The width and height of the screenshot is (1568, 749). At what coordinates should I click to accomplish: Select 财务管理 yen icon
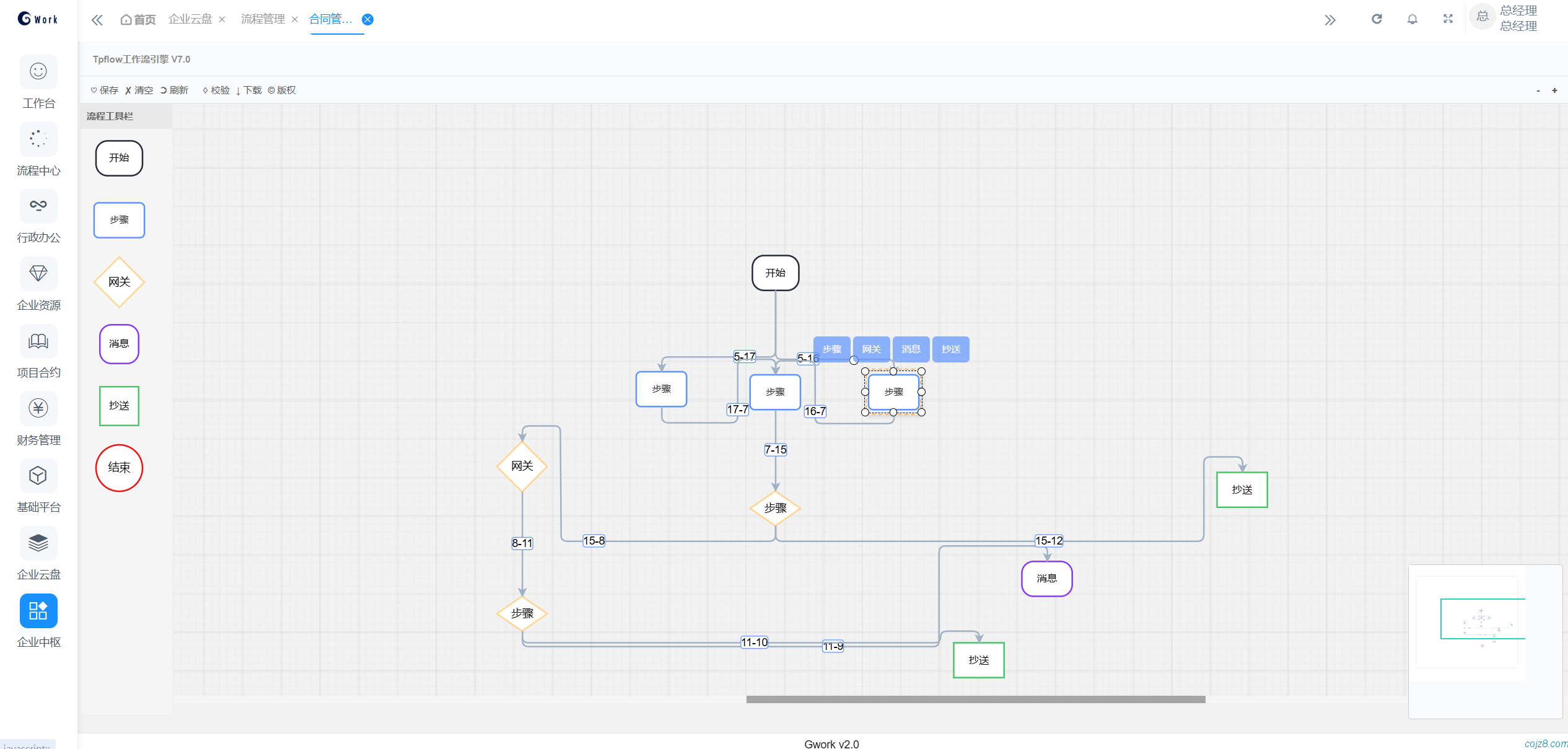(38, 408)
